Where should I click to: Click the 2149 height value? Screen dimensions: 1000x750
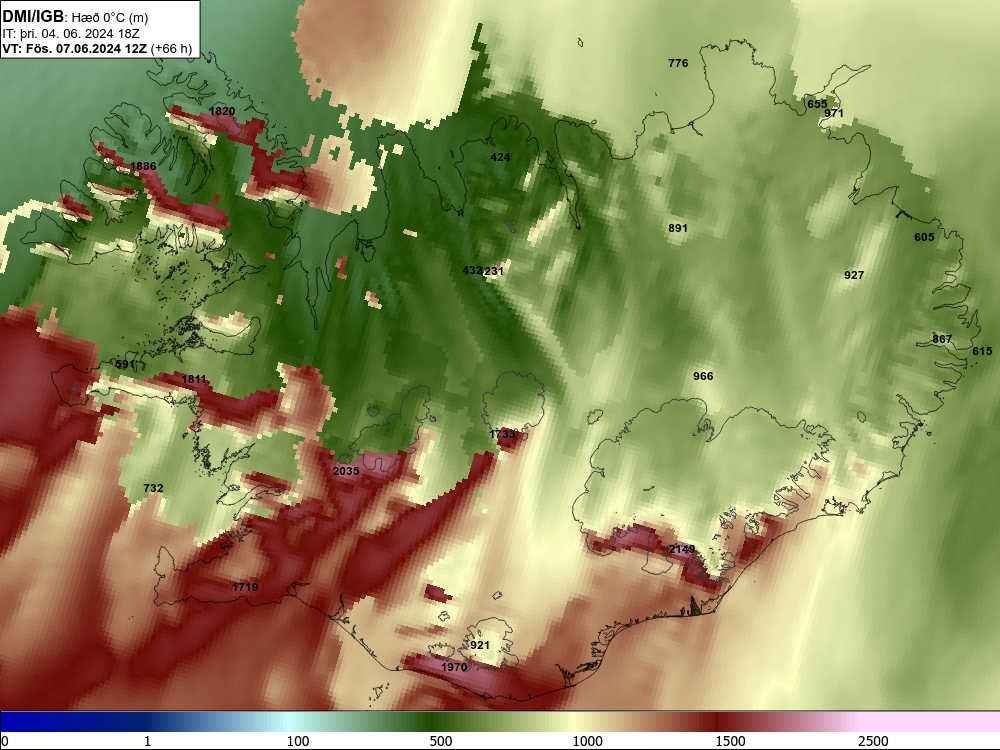tap(682, 548)
